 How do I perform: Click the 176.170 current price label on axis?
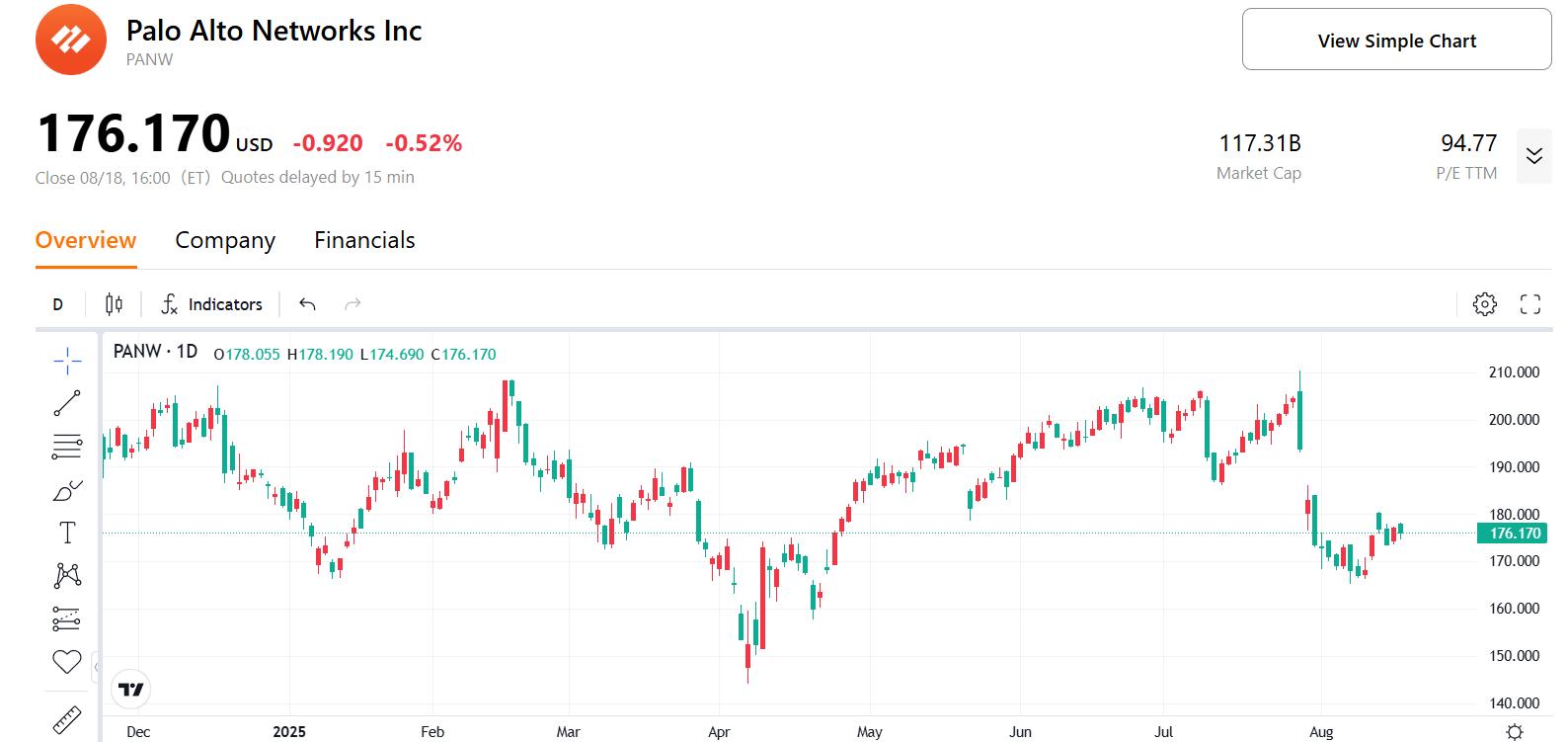click(1514, 534)
